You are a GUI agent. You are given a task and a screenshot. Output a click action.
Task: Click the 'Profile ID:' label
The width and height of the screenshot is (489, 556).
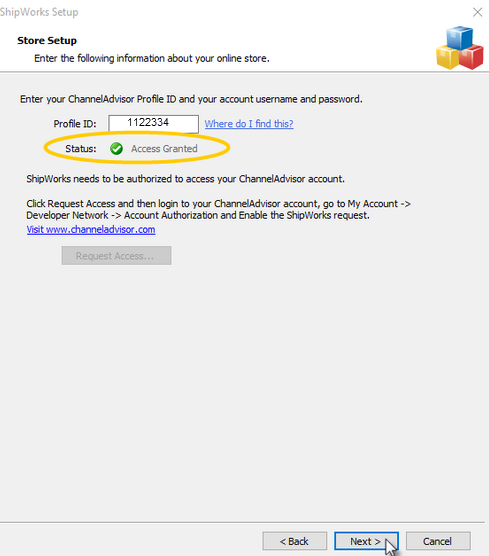(75, 124)
